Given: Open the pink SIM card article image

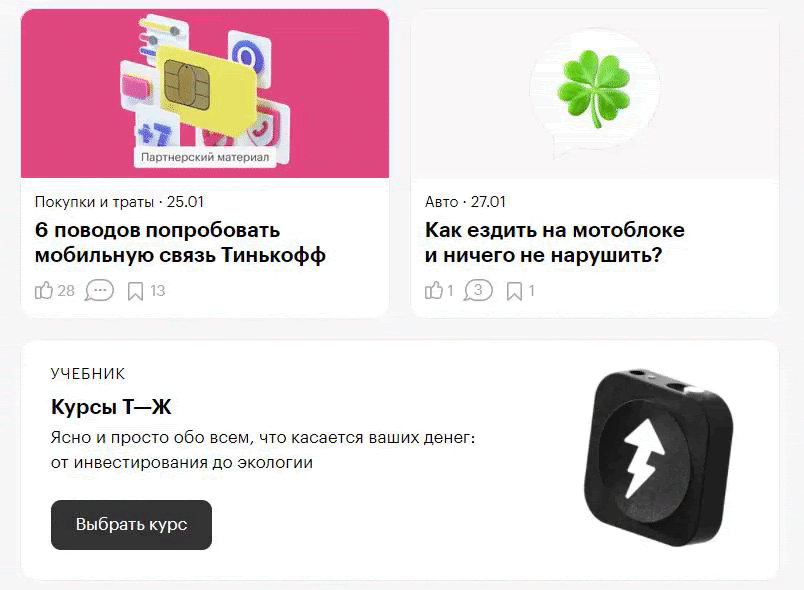Looking at the screenshot, I should [x=205, y=94].
